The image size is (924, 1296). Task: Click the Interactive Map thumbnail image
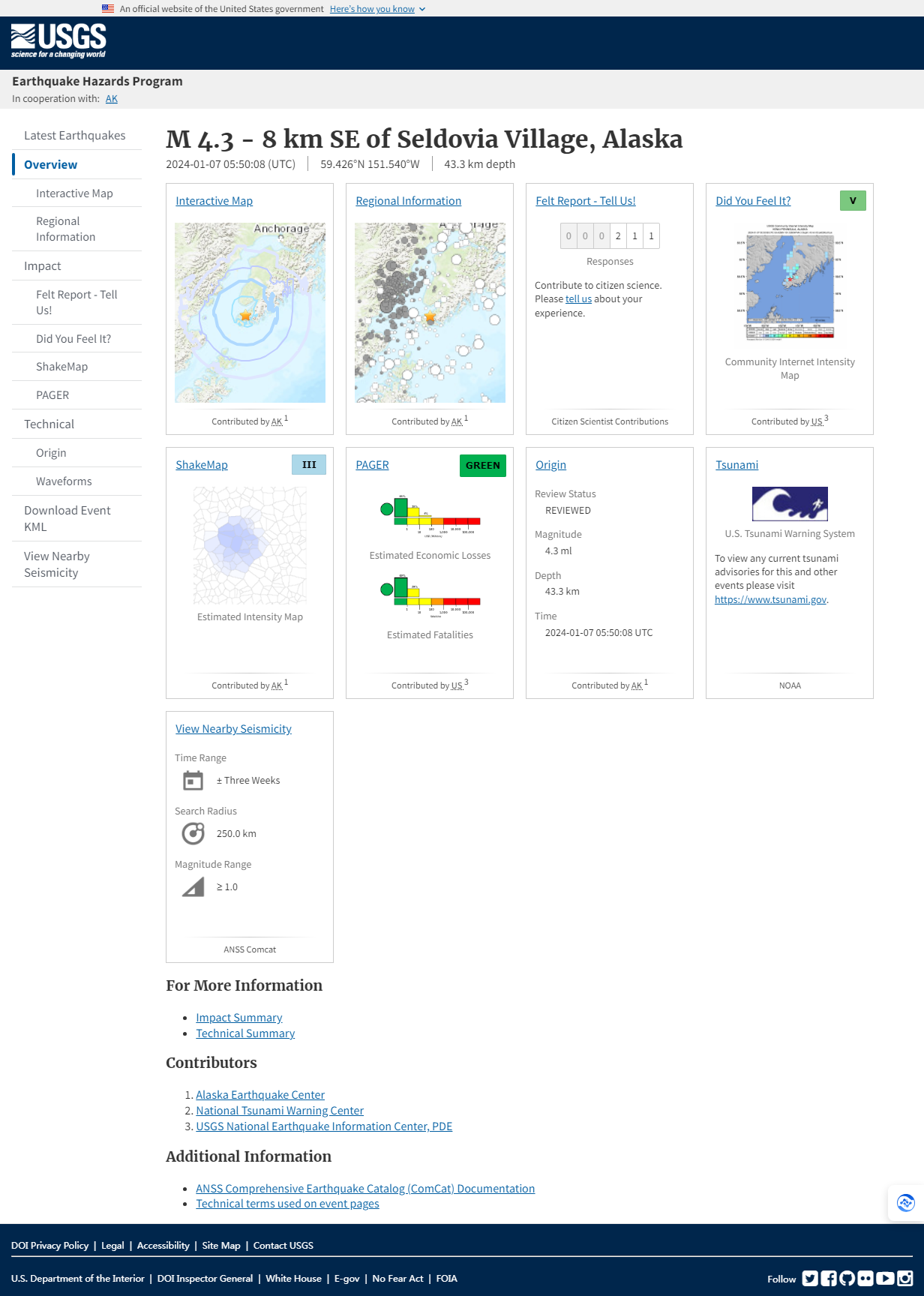click(x=250, y=313)
